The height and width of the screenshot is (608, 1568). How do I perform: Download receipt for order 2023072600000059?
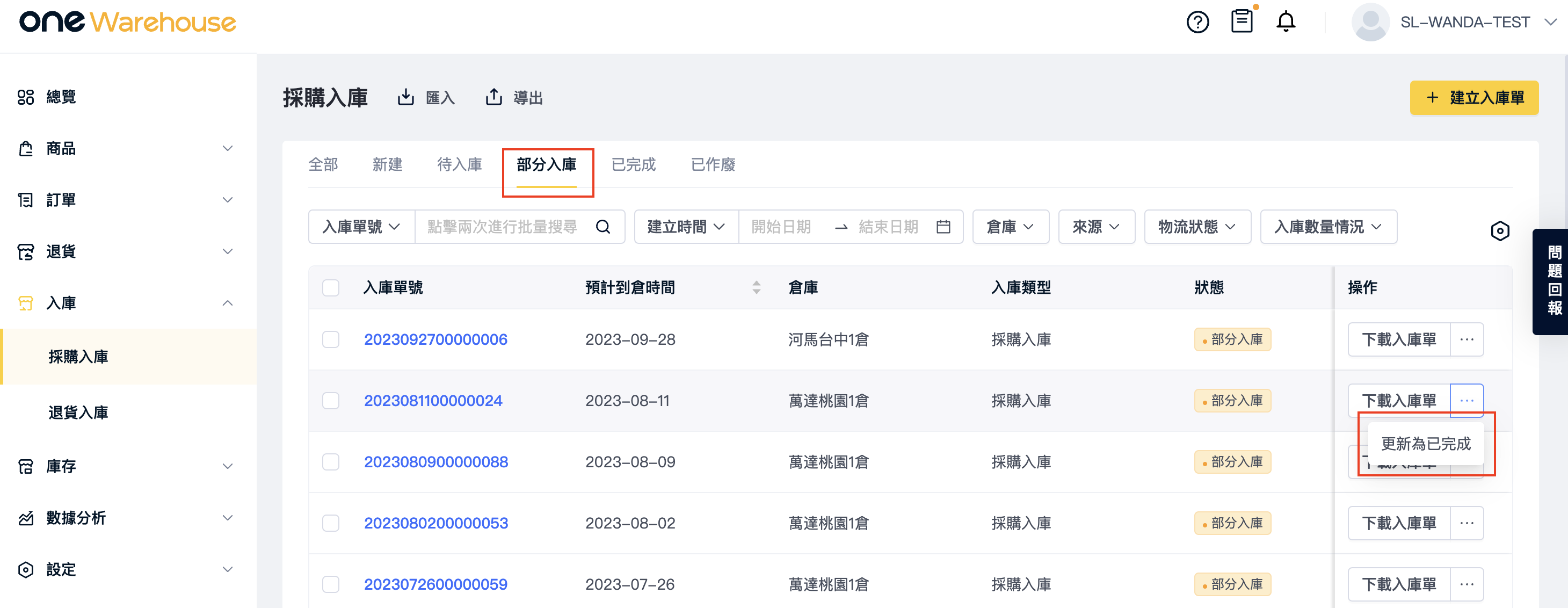tap(1399, 585)
